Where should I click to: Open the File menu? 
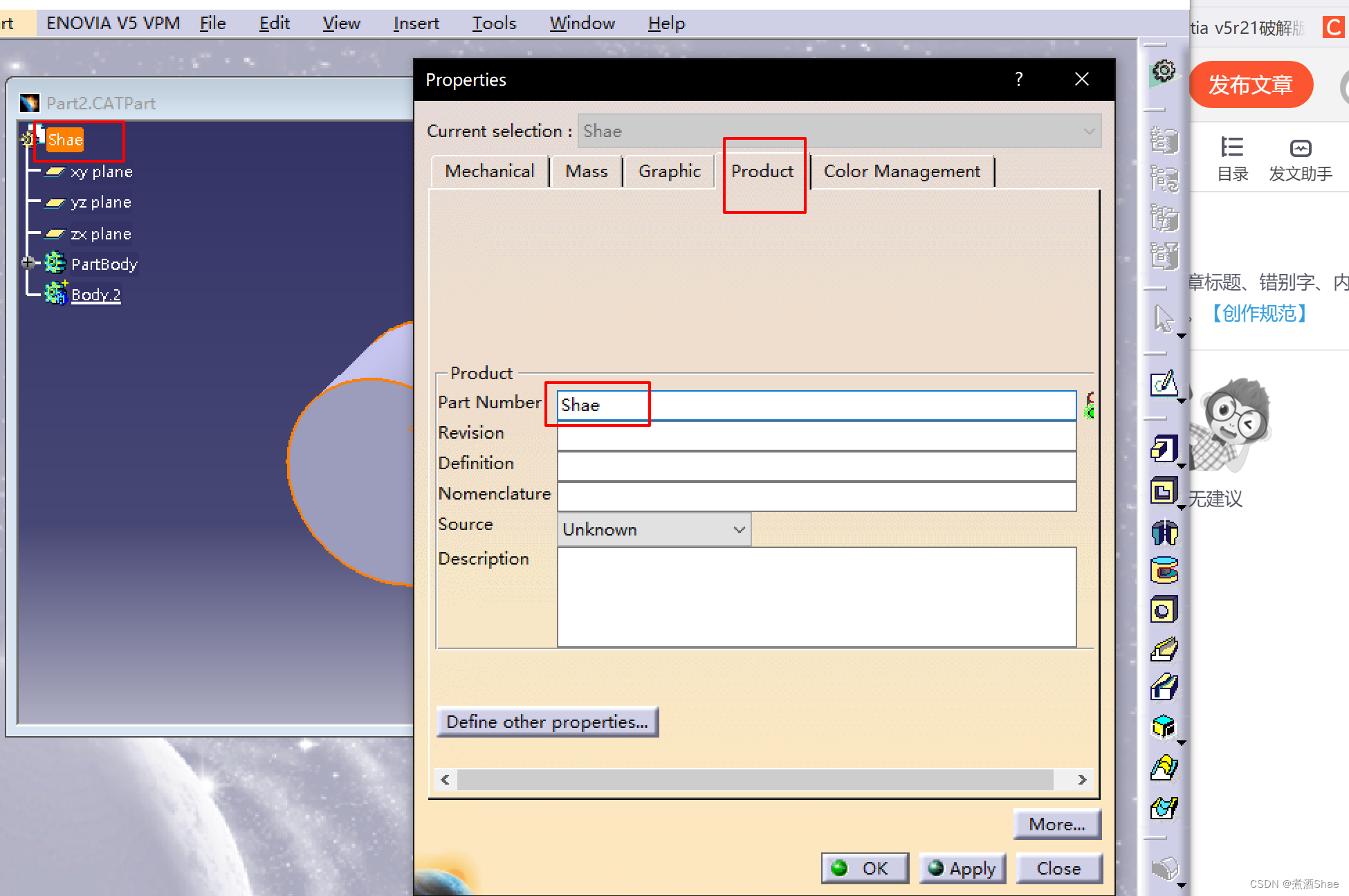(213, 24)
